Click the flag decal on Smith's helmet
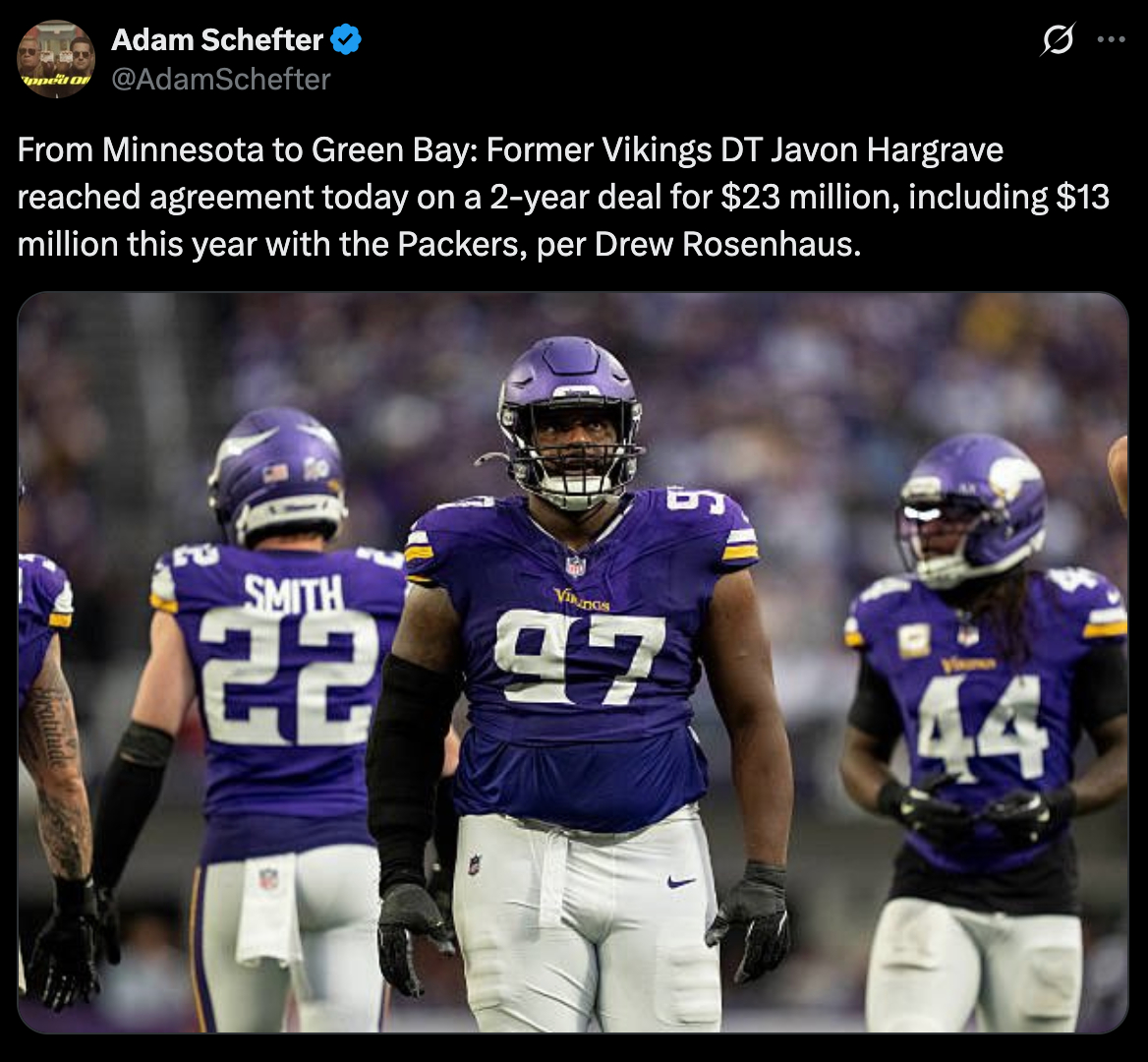This screenshot has width=1148, height=1062. (275, 474)
